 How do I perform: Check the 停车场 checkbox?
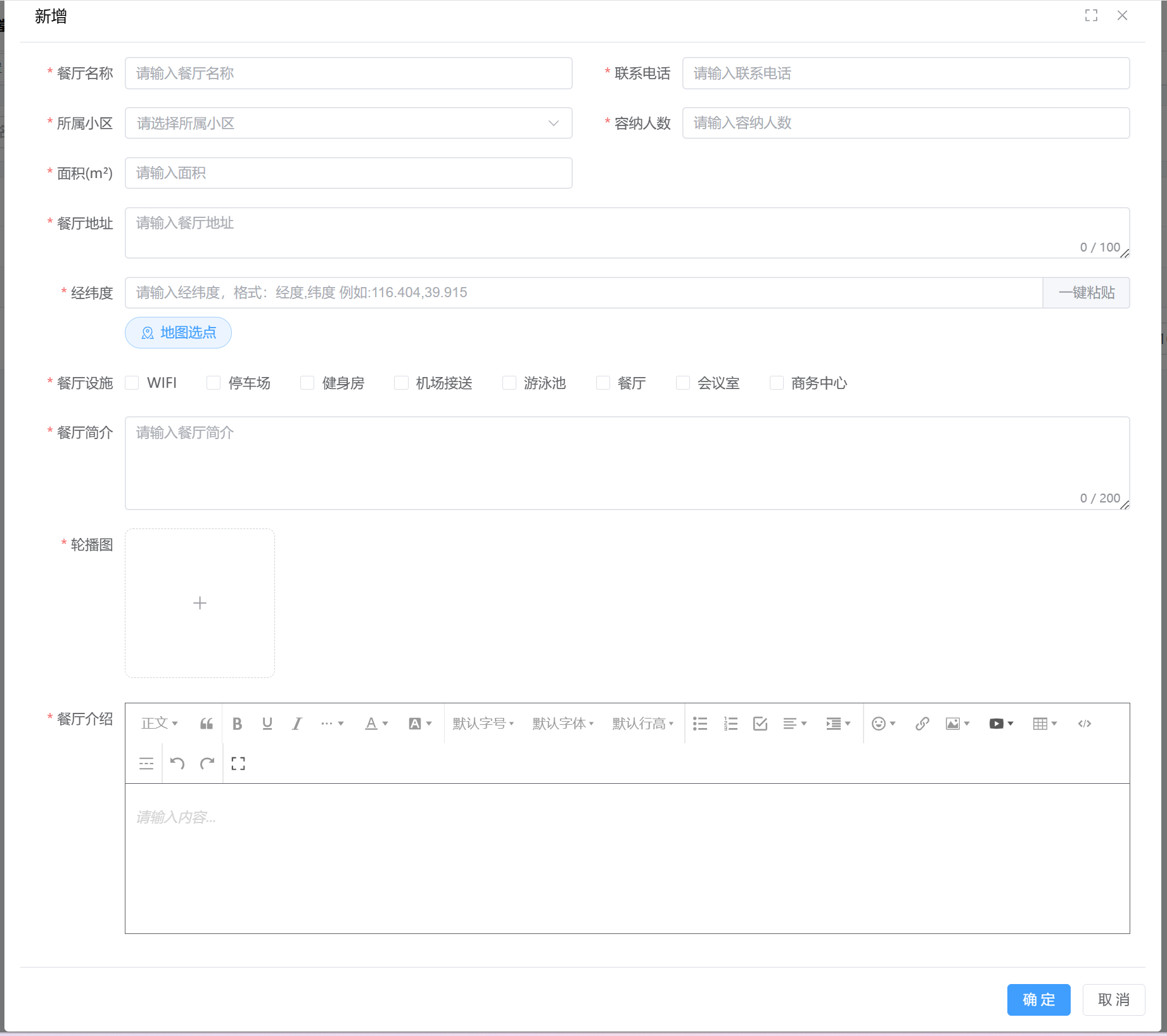[x=214, y=383]
